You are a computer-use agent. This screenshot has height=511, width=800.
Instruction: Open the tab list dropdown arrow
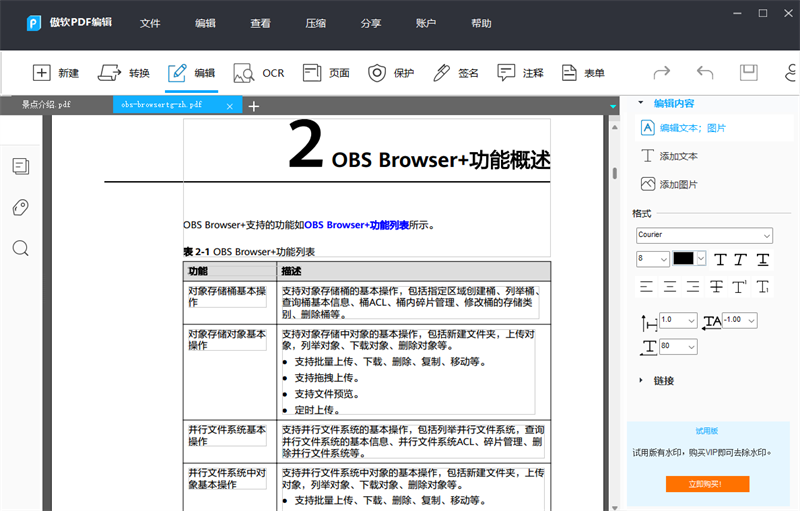tap(613, 107)
